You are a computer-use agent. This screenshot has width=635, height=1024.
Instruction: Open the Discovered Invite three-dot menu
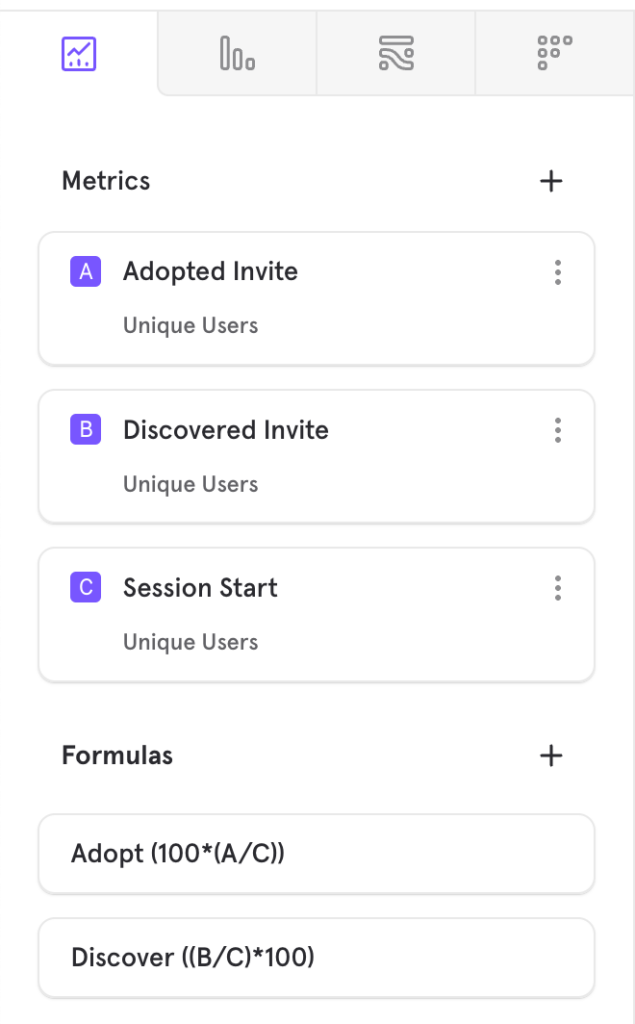pos(557,430)
